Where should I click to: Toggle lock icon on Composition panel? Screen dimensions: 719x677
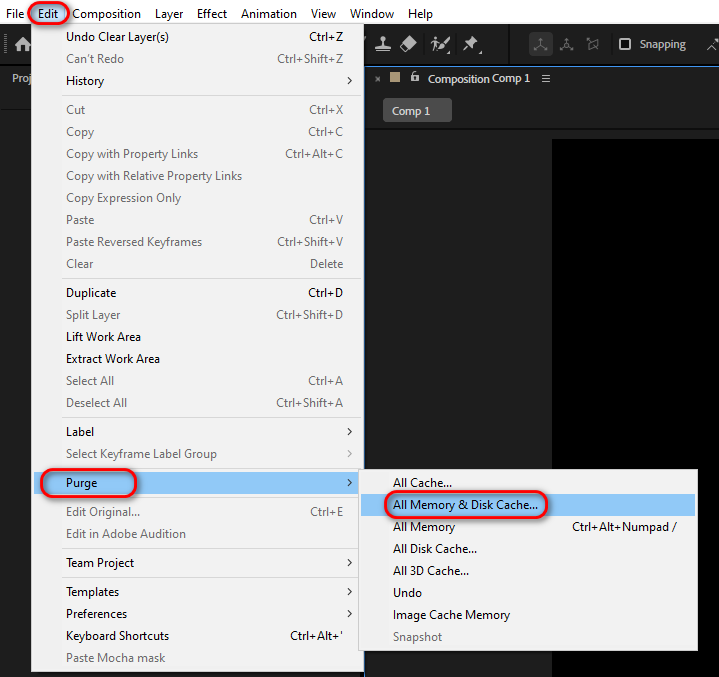pyautogui.click(x=415, y=77)
